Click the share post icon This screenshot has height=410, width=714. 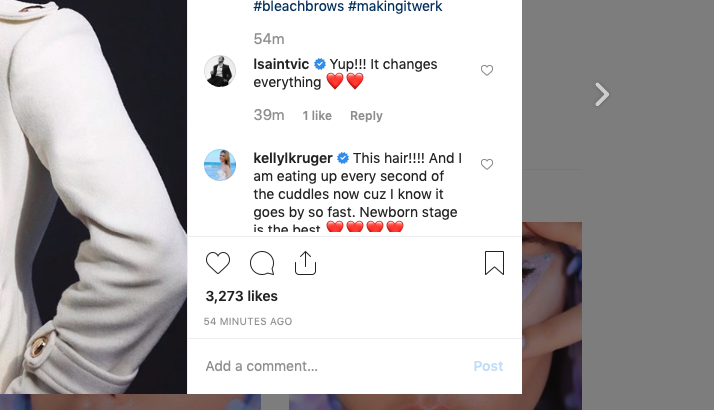click(306, 263)
